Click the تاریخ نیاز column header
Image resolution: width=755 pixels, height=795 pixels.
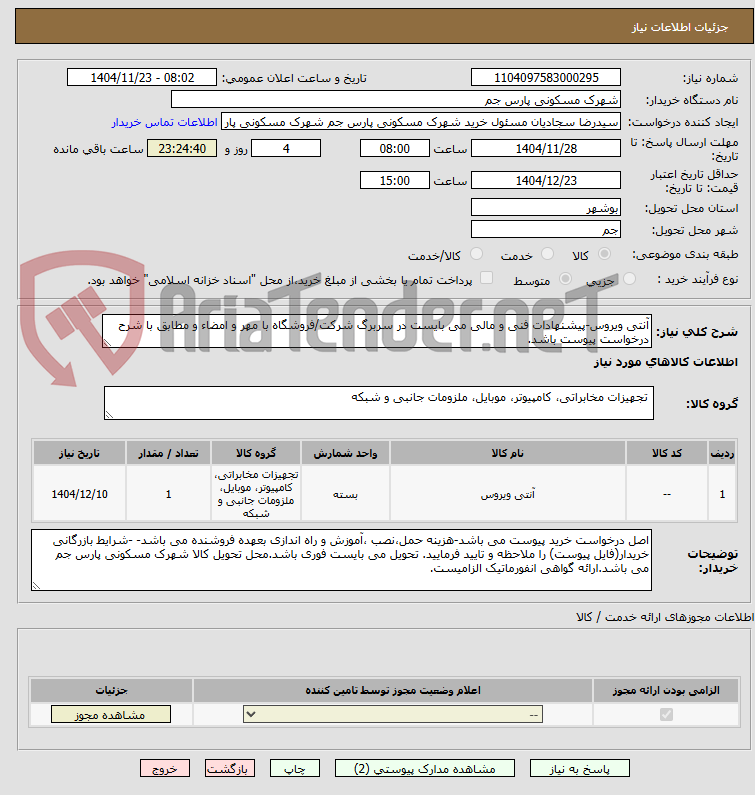point(79,453)
